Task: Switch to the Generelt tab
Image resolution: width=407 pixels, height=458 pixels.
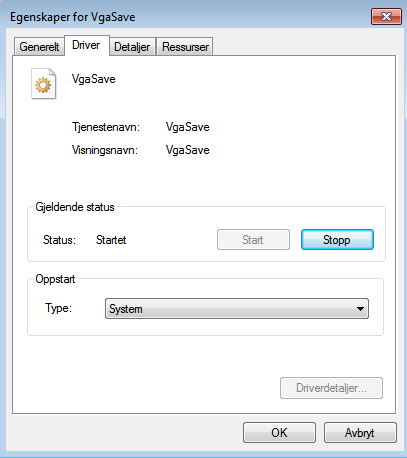Action: (x=39, y=47)
